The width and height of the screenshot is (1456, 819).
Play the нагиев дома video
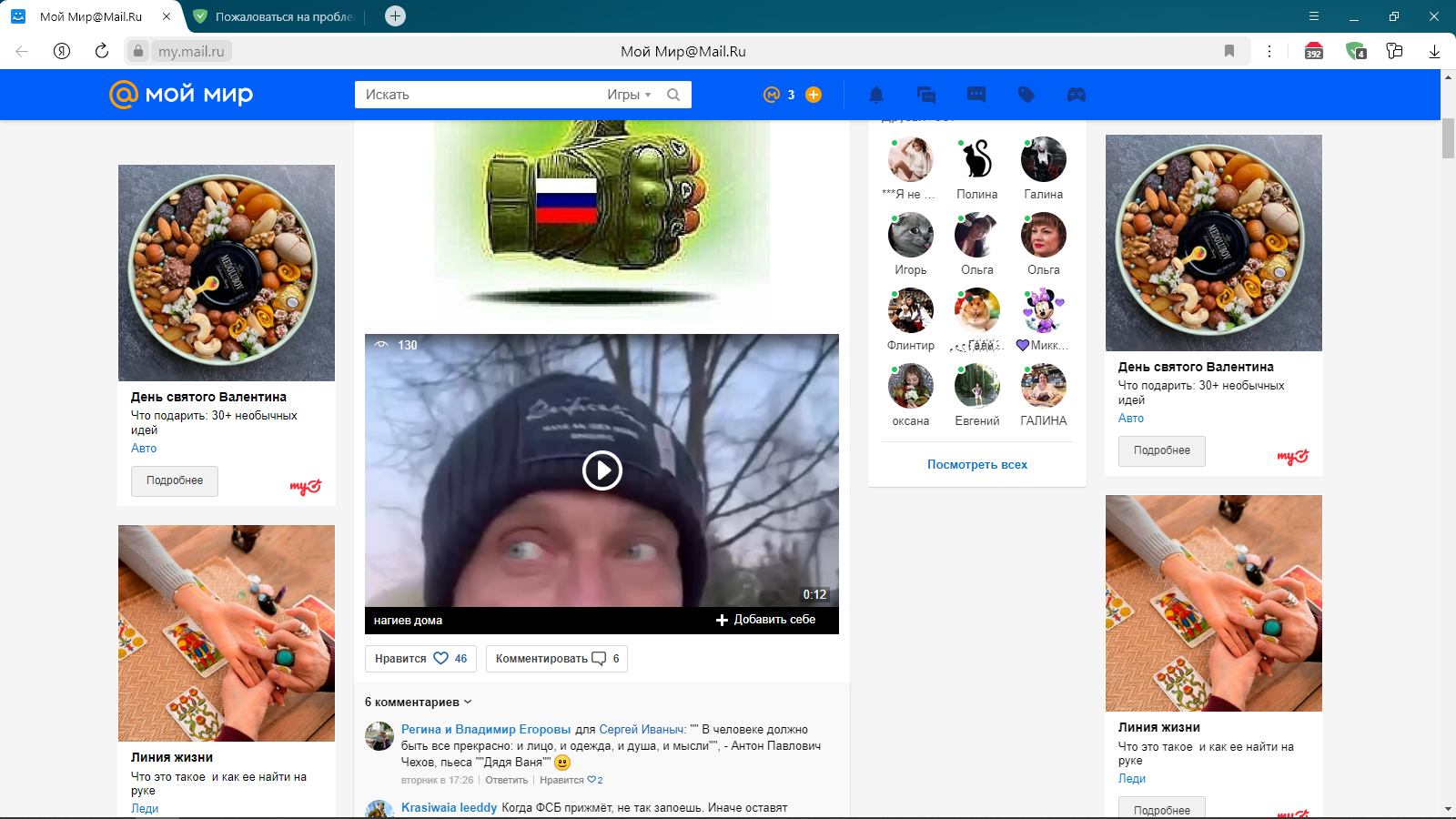(x=602, y=471)
